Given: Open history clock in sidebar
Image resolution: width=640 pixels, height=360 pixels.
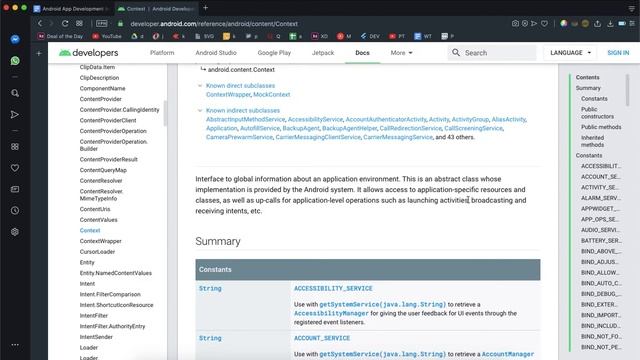Looking at the screenshot, I should pos(15,211).
